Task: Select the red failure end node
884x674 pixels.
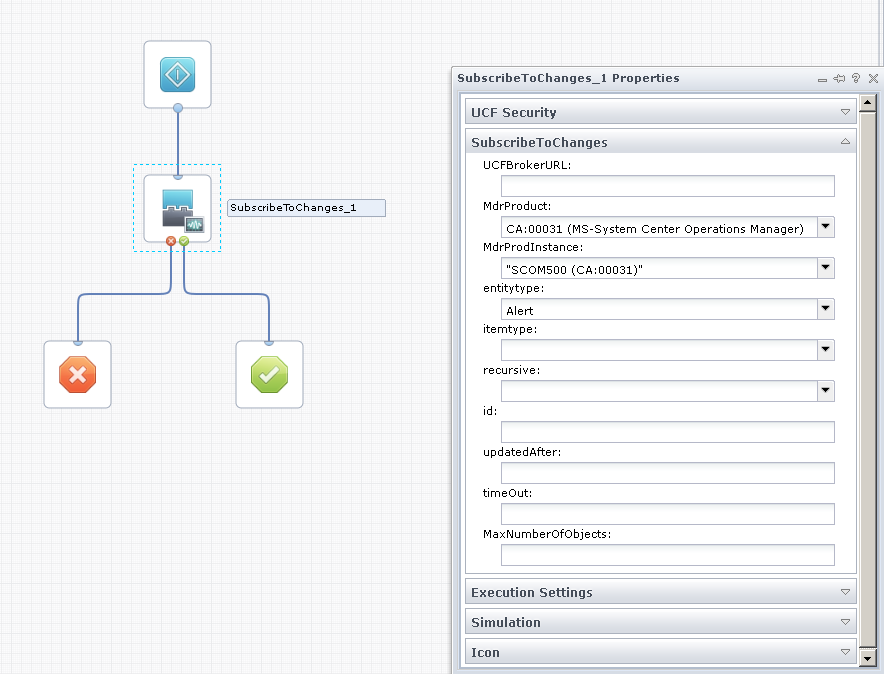Action: (77, 374)
